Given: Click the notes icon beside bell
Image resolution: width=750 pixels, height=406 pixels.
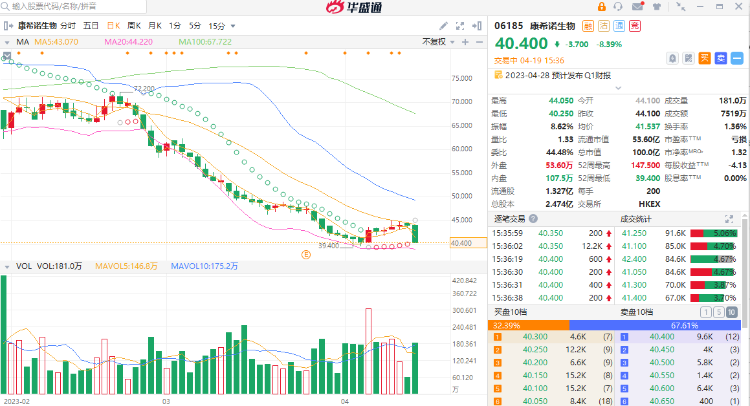Looking at the screenshot, I should coord(688,58).
